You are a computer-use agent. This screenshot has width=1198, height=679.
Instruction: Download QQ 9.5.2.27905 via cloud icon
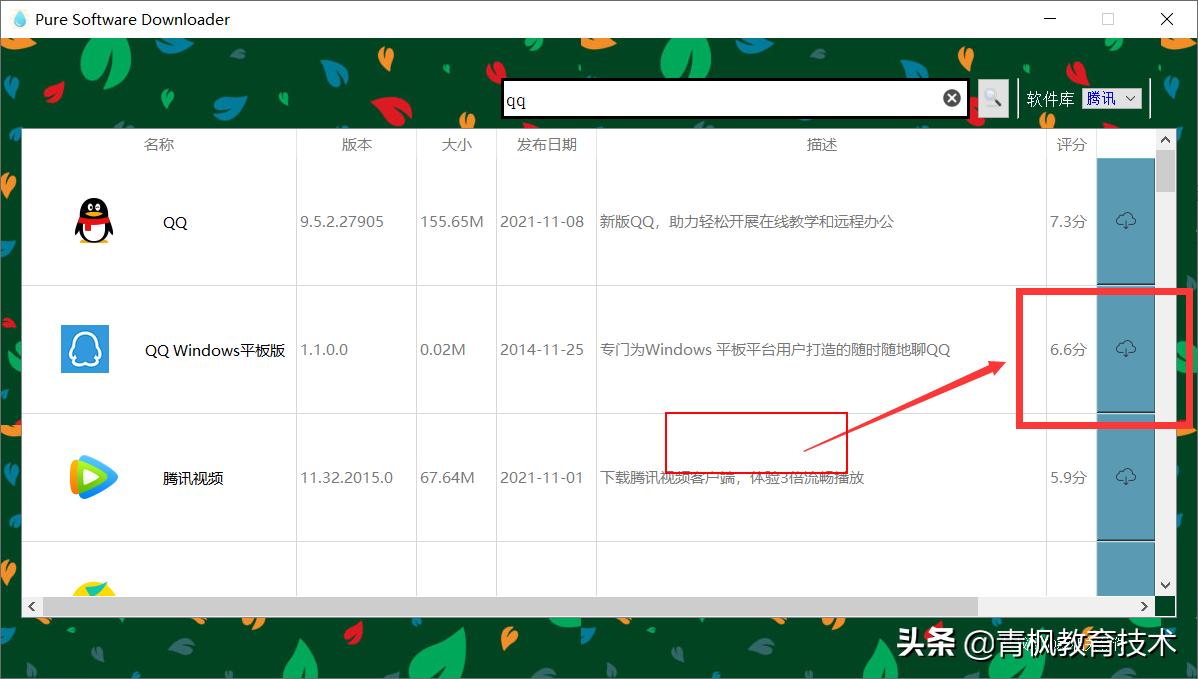point(1125,221)
